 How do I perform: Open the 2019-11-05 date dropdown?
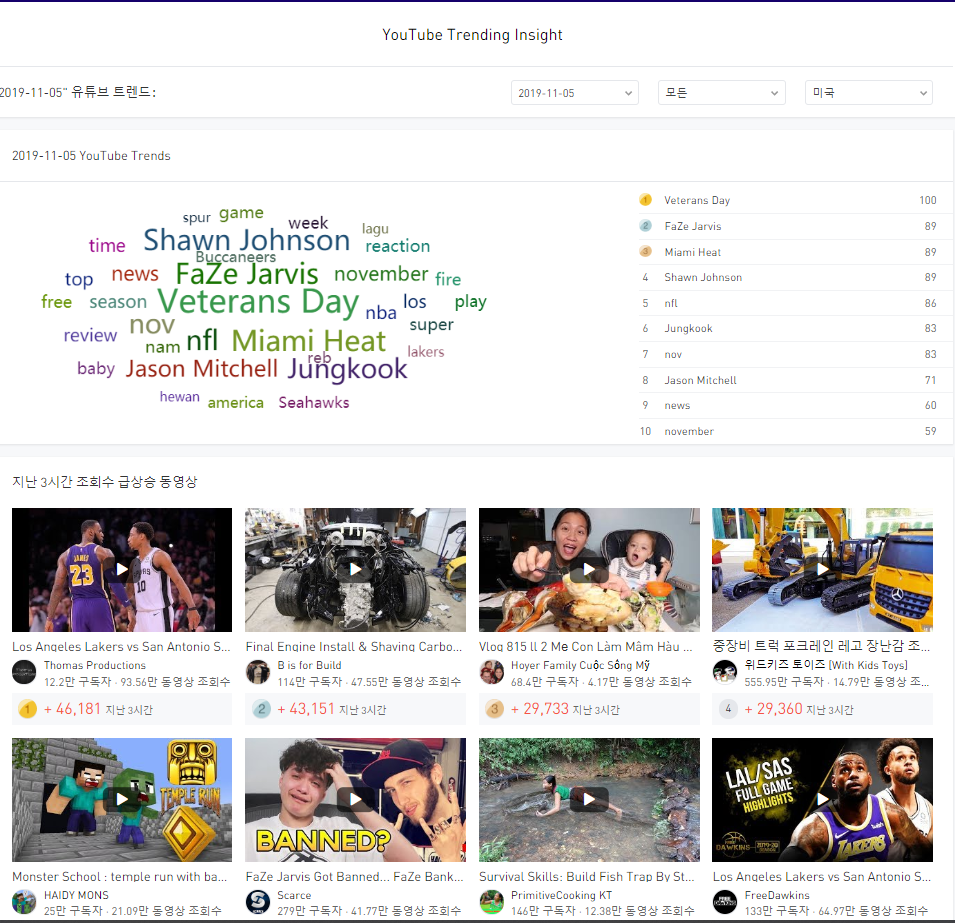pos(574,93)
